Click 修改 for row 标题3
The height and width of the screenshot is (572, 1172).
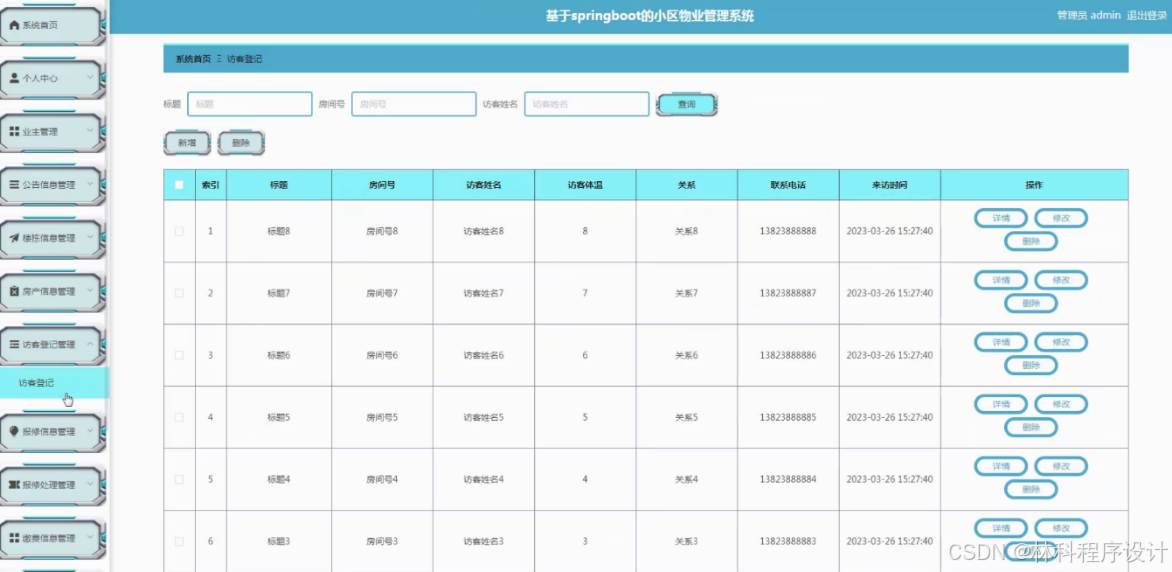1061,528
